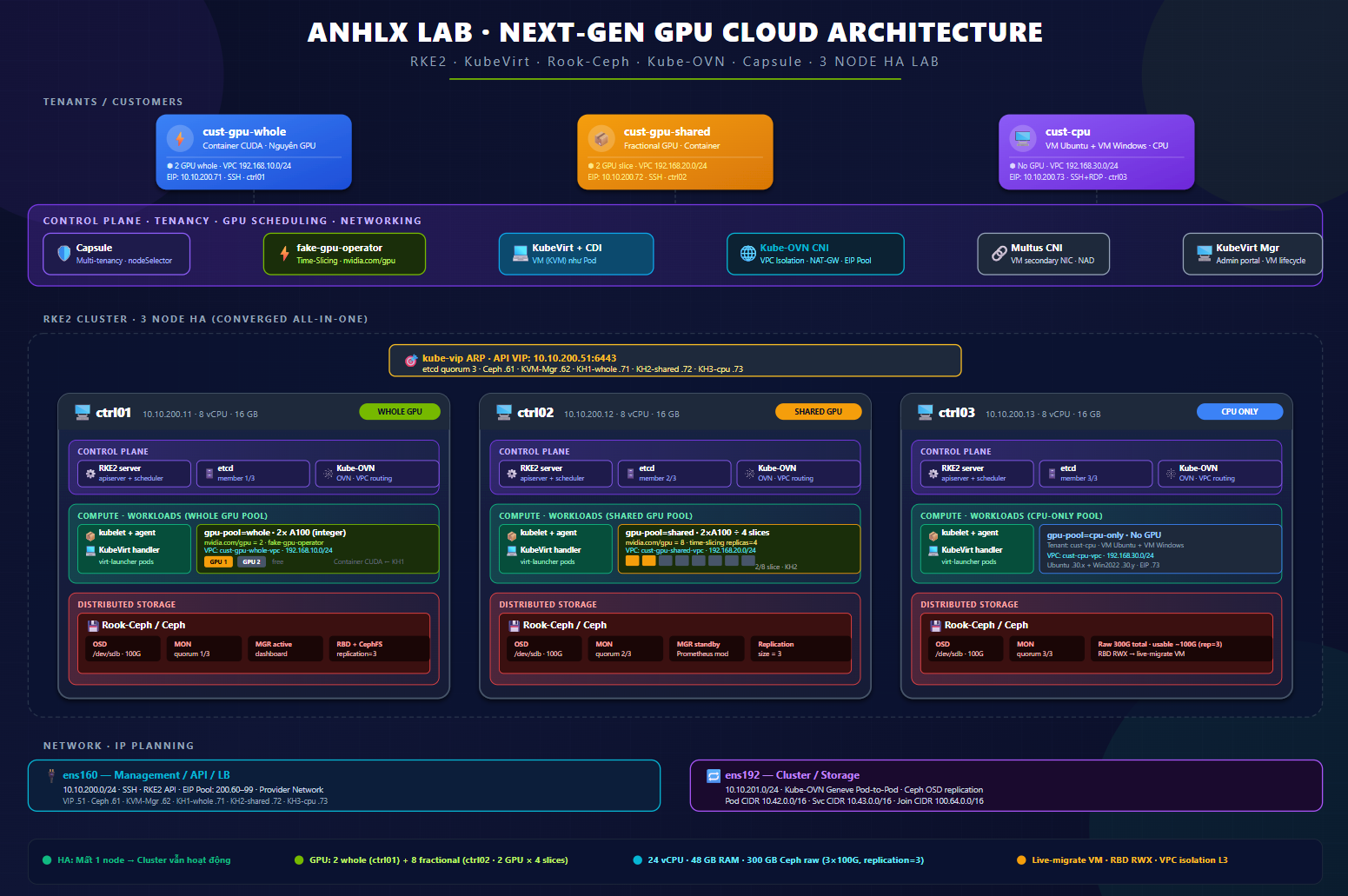Viewport: 1348px width, 896px height.
Task: Click 'ens160 — Management / API / LB' heading
Action: tap(146, 775)
